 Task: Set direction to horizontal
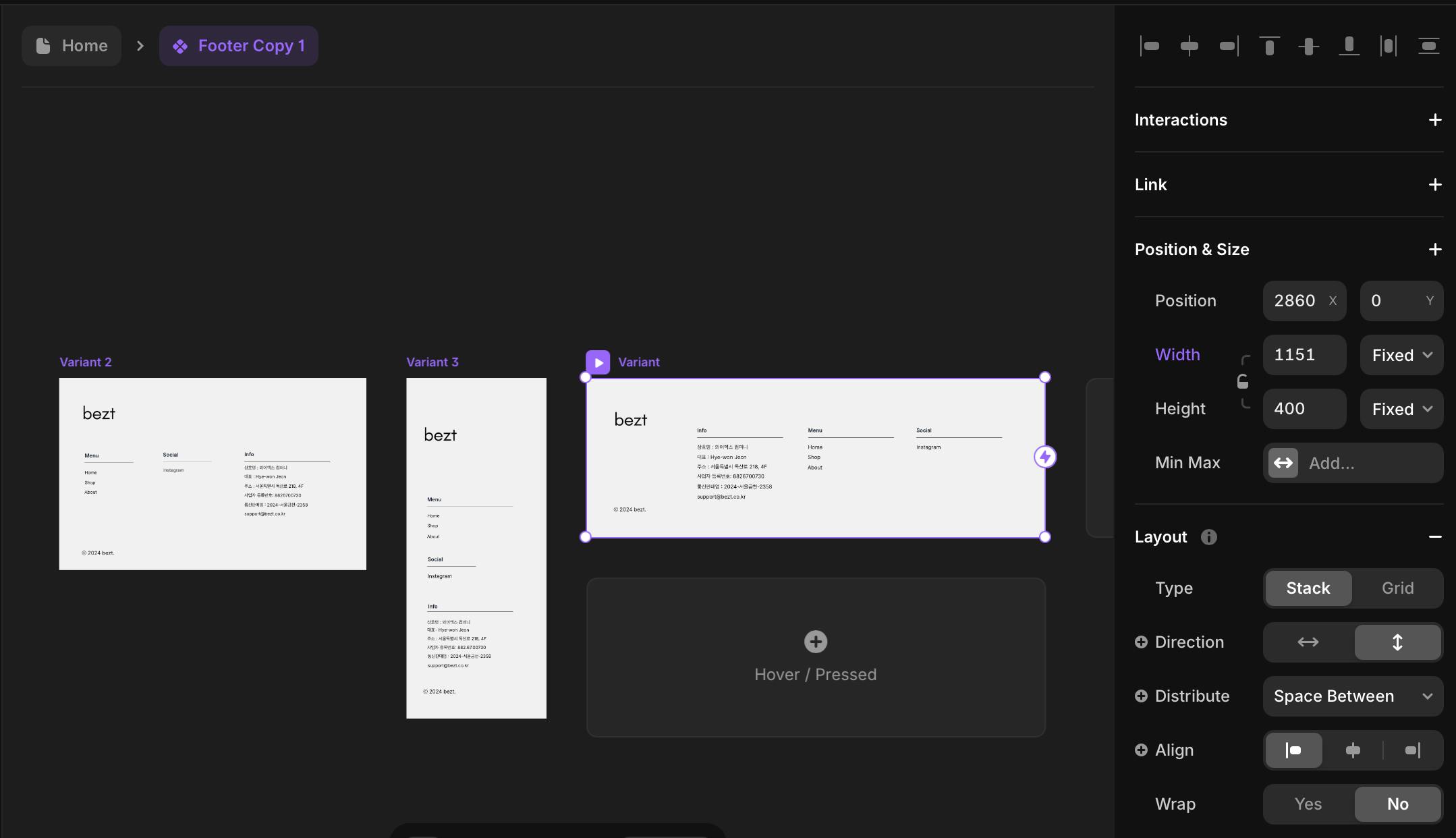1308,642
